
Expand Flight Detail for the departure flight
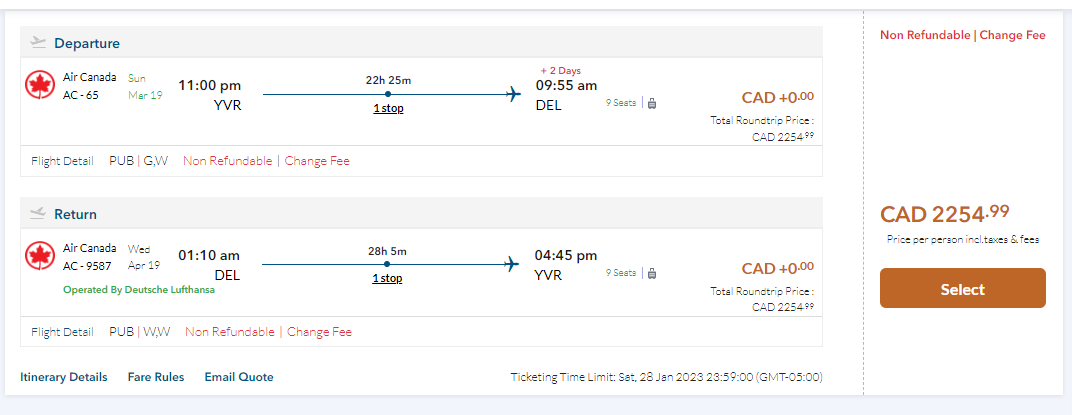pyautogui.click(x=62, y=161)
